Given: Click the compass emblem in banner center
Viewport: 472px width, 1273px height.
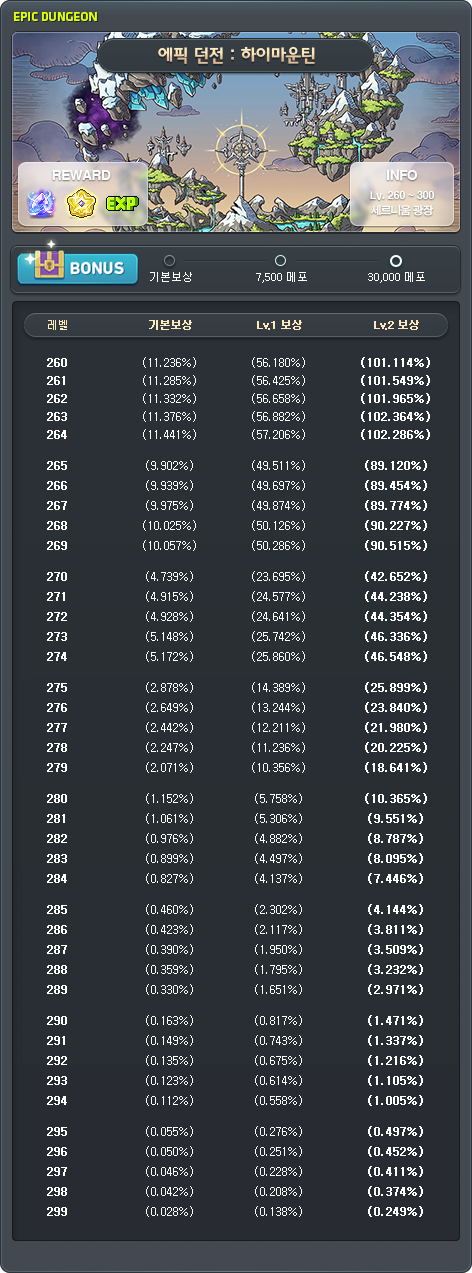Looking at the screenshot, I should 238,148.
